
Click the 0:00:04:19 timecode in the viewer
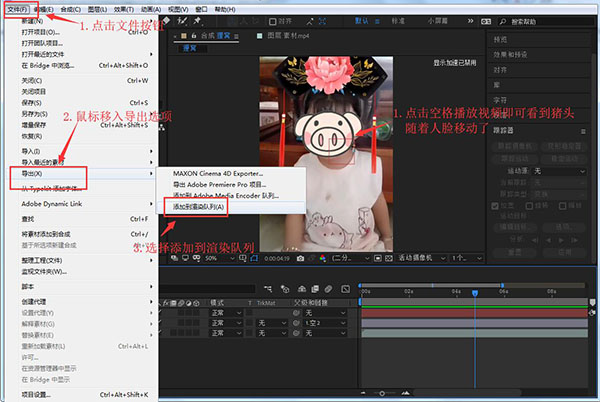tap(277, 259)
